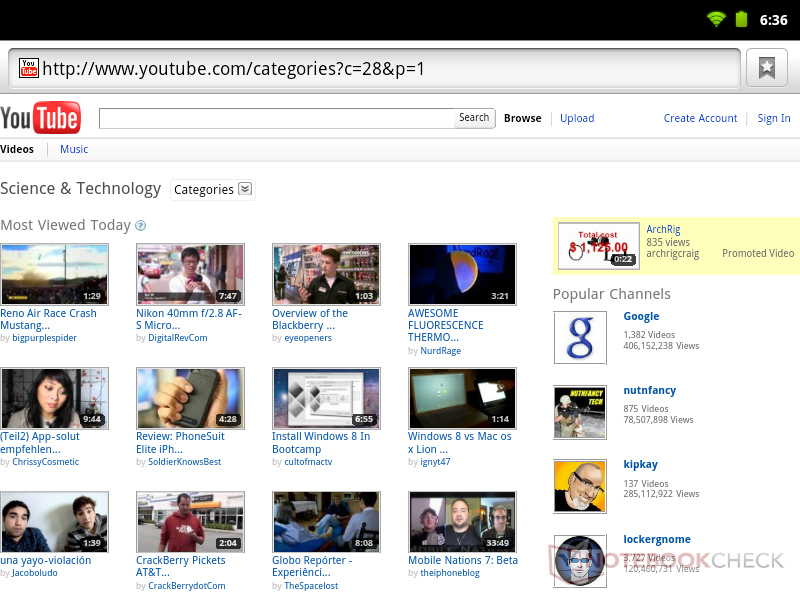Click CrackBerry Pickets AT&T title
This screenshot has width=800, height=600.
click(x=181, y=566)
